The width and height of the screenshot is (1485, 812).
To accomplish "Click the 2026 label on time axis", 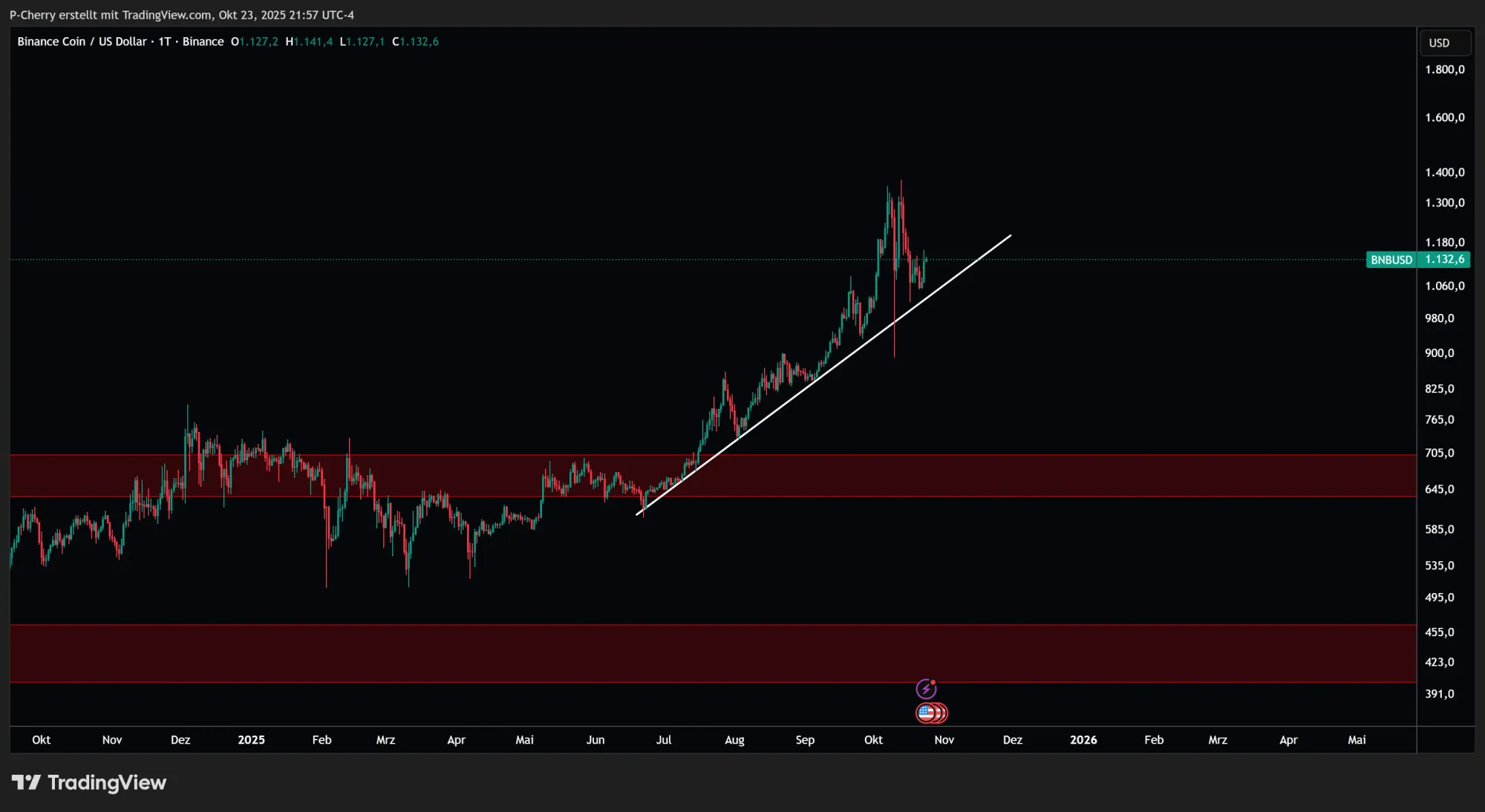I will tap(1083, 740).
